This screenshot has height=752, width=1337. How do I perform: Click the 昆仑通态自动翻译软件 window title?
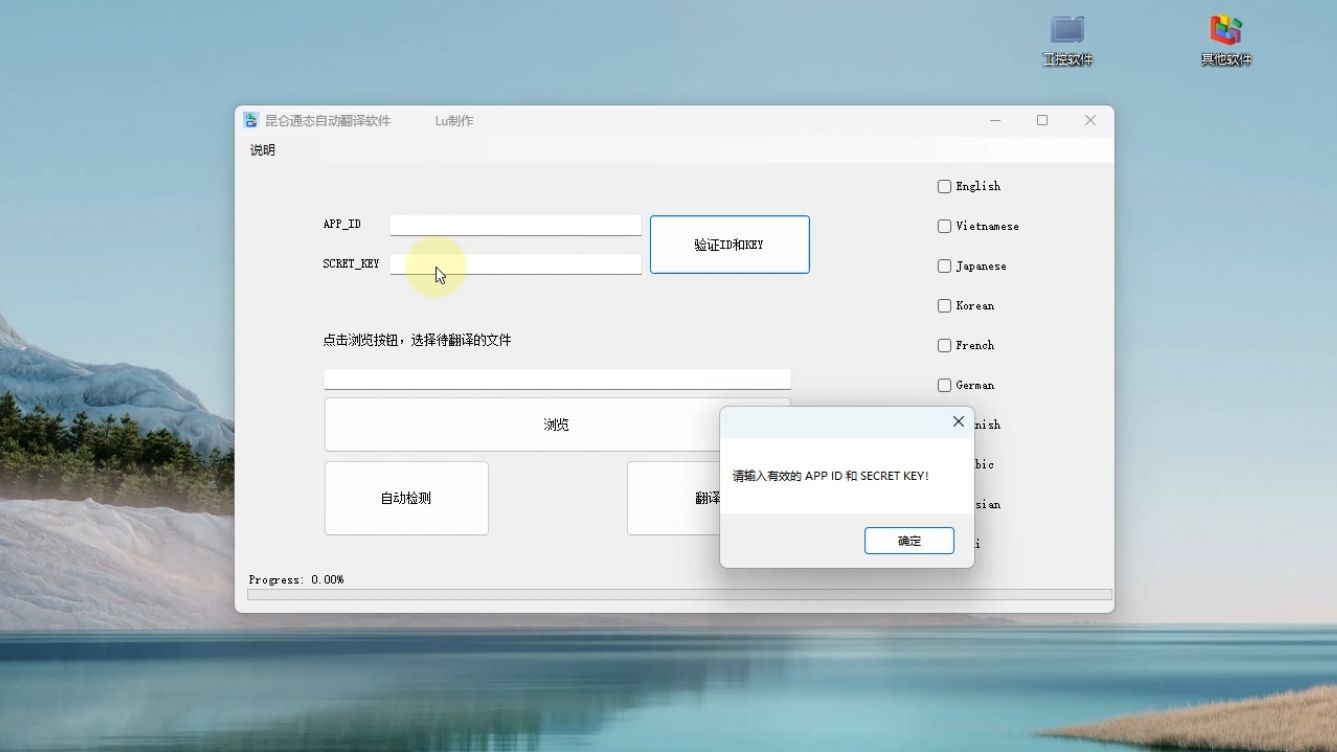328,121
